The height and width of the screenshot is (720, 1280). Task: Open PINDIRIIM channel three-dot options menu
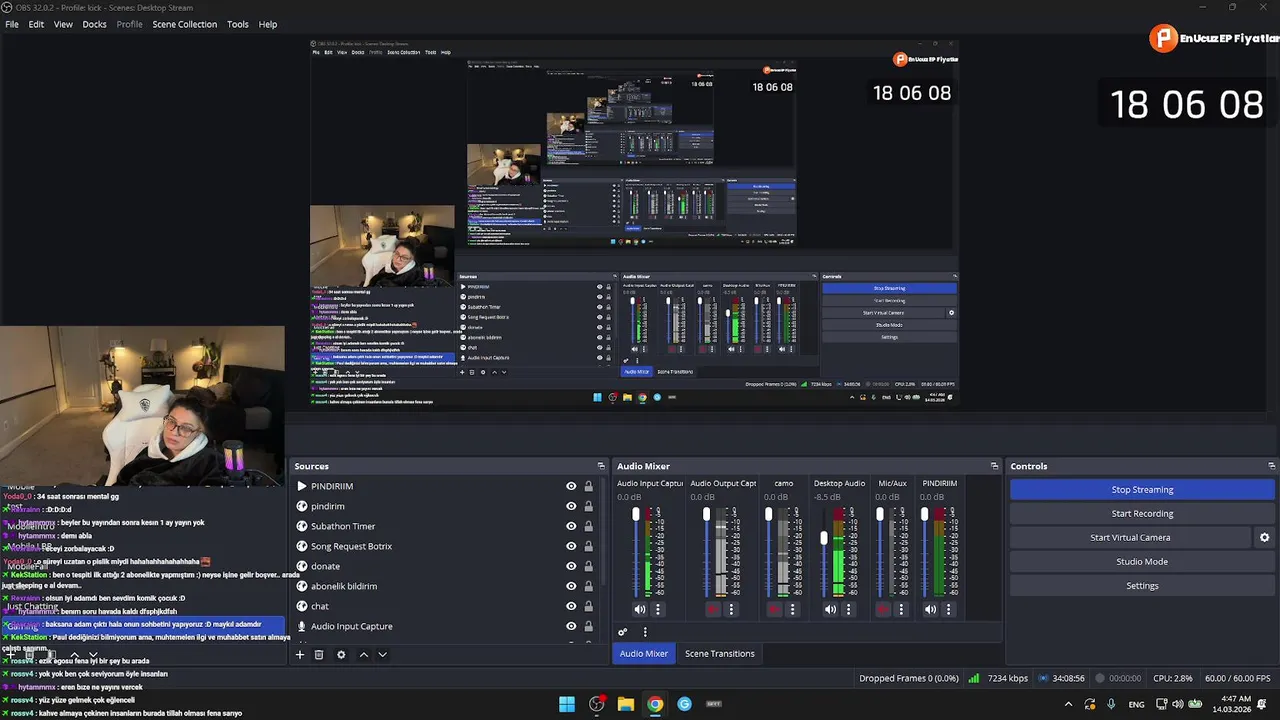948,609
